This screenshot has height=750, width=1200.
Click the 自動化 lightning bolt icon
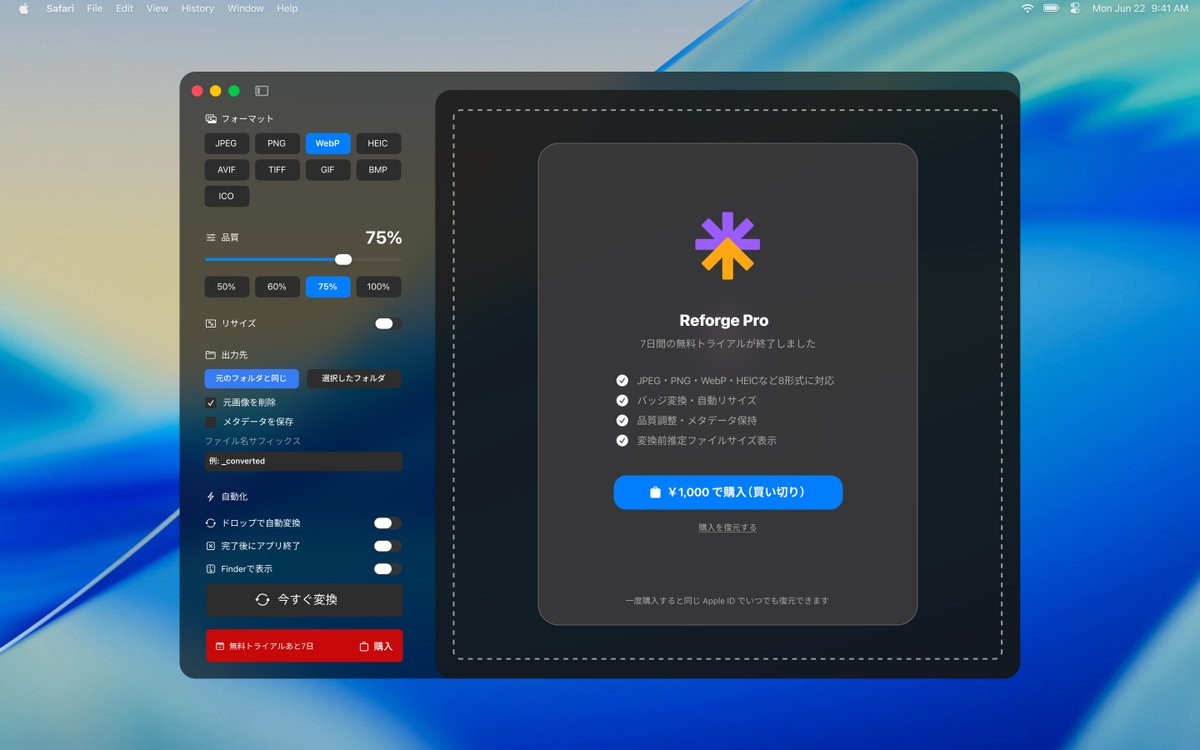(x=211, y=497)
